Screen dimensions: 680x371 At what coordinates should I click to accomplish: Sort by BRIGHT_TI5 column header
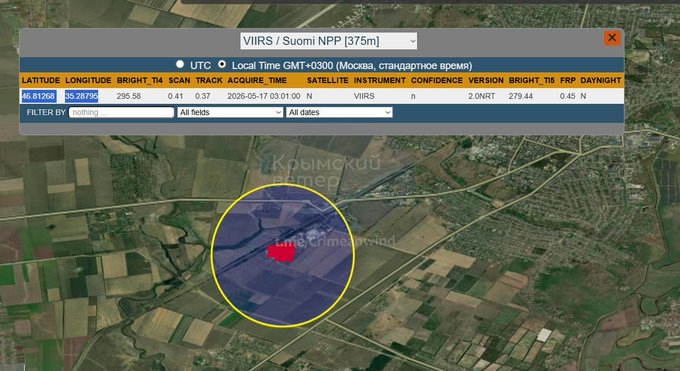(532, 80)
